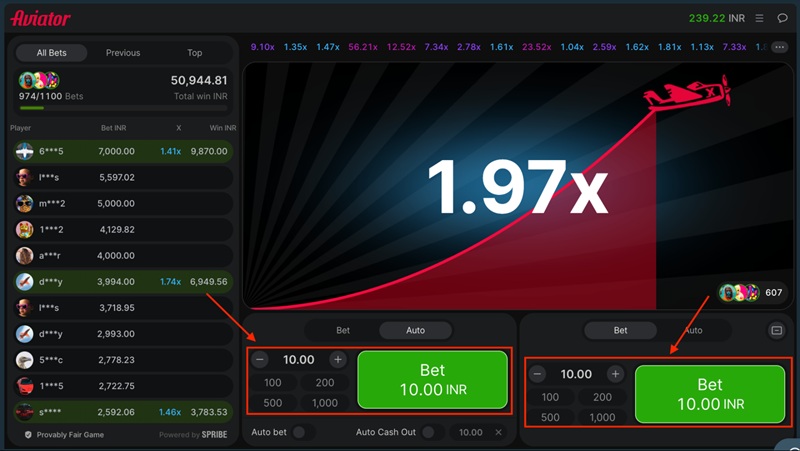This screenshot has width=800, height=451.
Task: Click the avatar of player s****
Action: [24, 412]
